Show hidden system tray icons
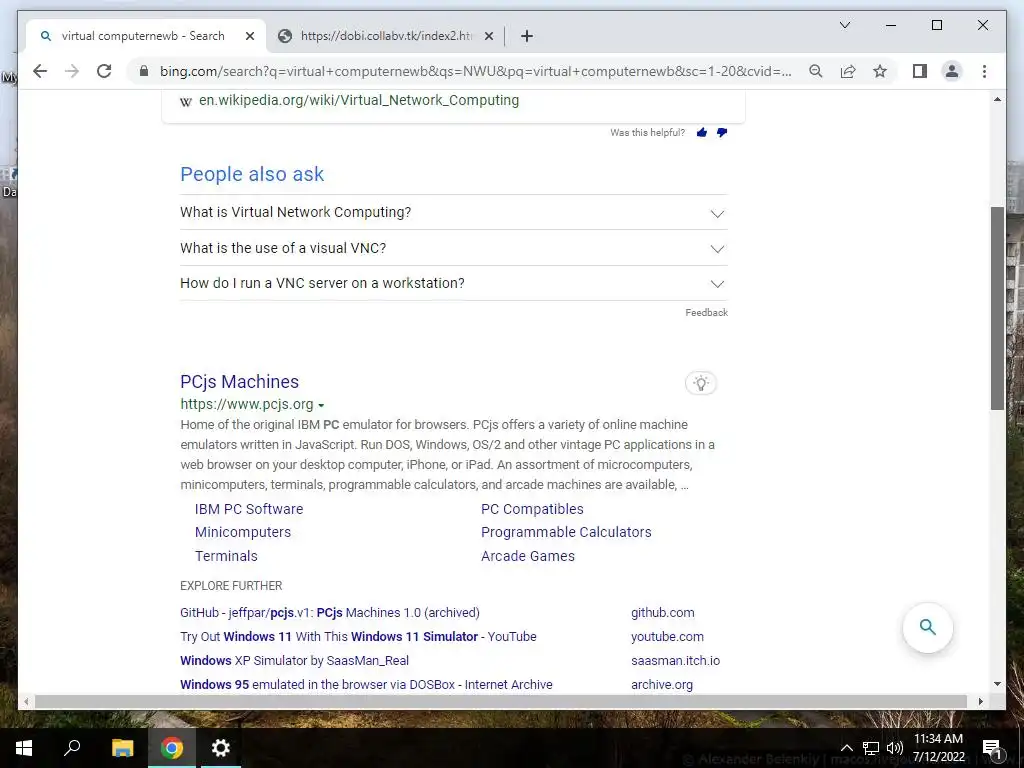 pos(846,748)
